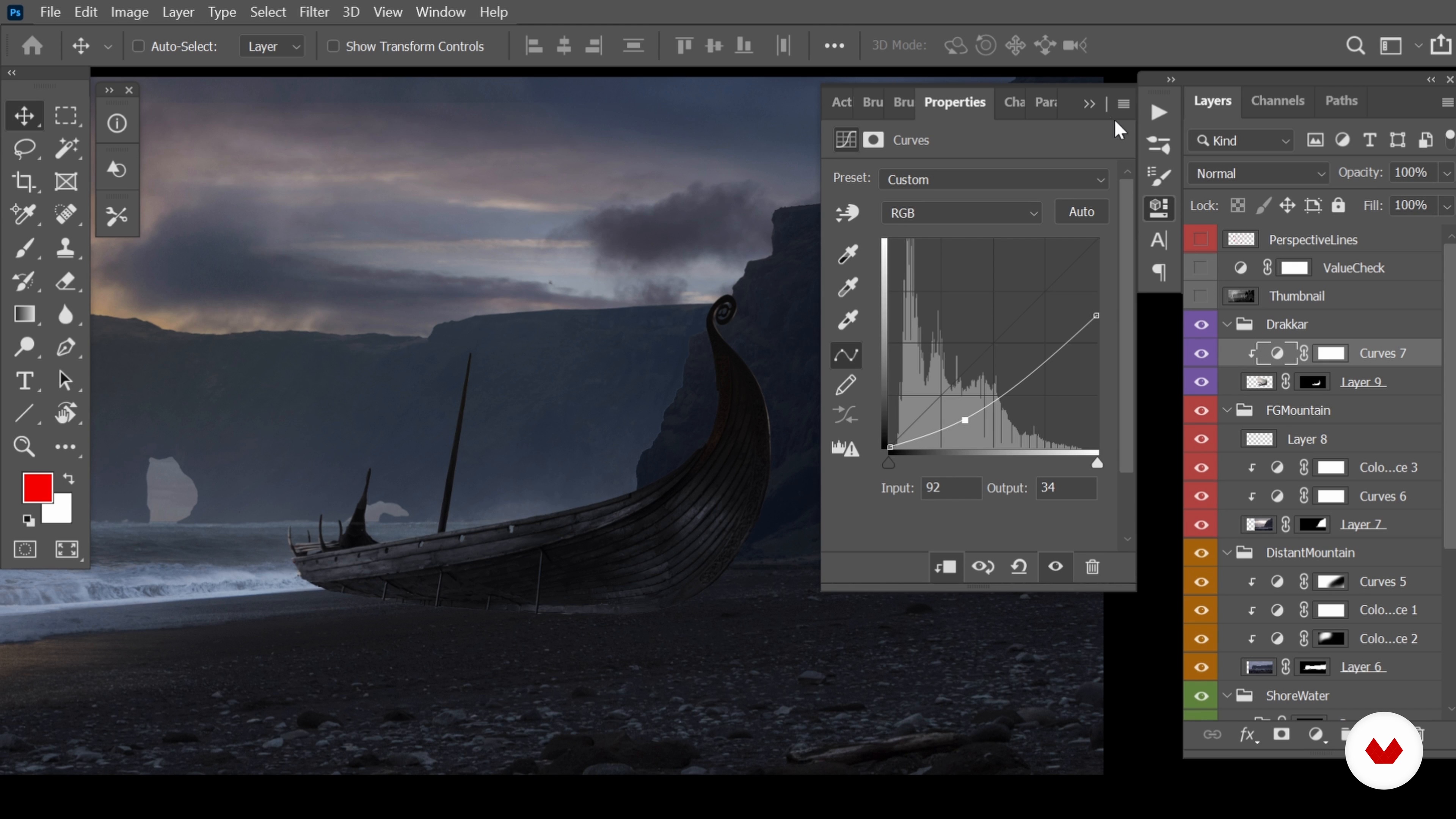The width and height of the screenshot is (1456, 819).
Task: Open the Auto-Select Layer dropdown
Action: click(273, 46)
